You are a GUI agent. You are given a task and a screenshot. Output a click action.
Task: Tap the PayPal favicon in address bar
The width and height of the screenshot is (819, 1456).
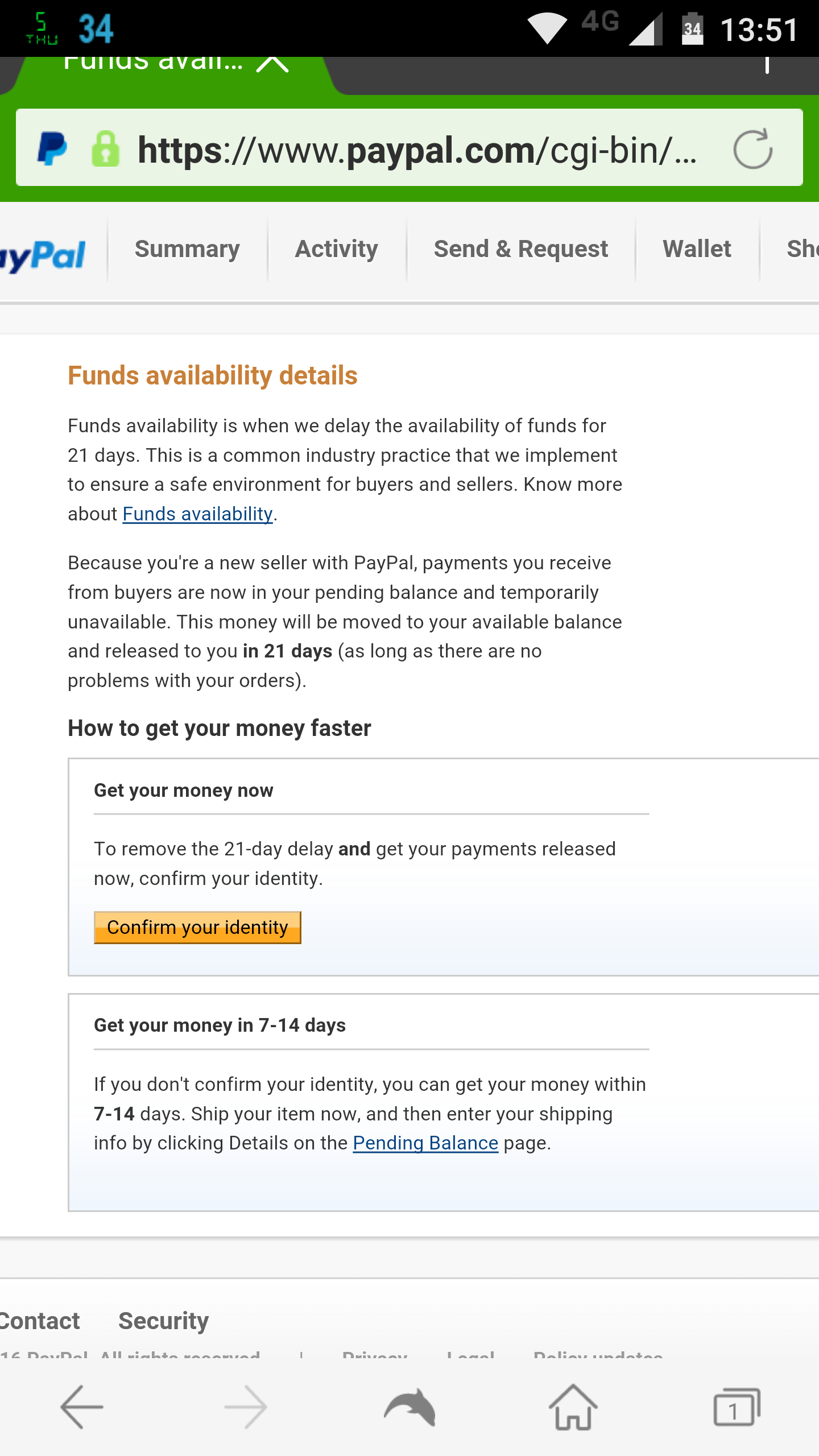click(52, 149)
